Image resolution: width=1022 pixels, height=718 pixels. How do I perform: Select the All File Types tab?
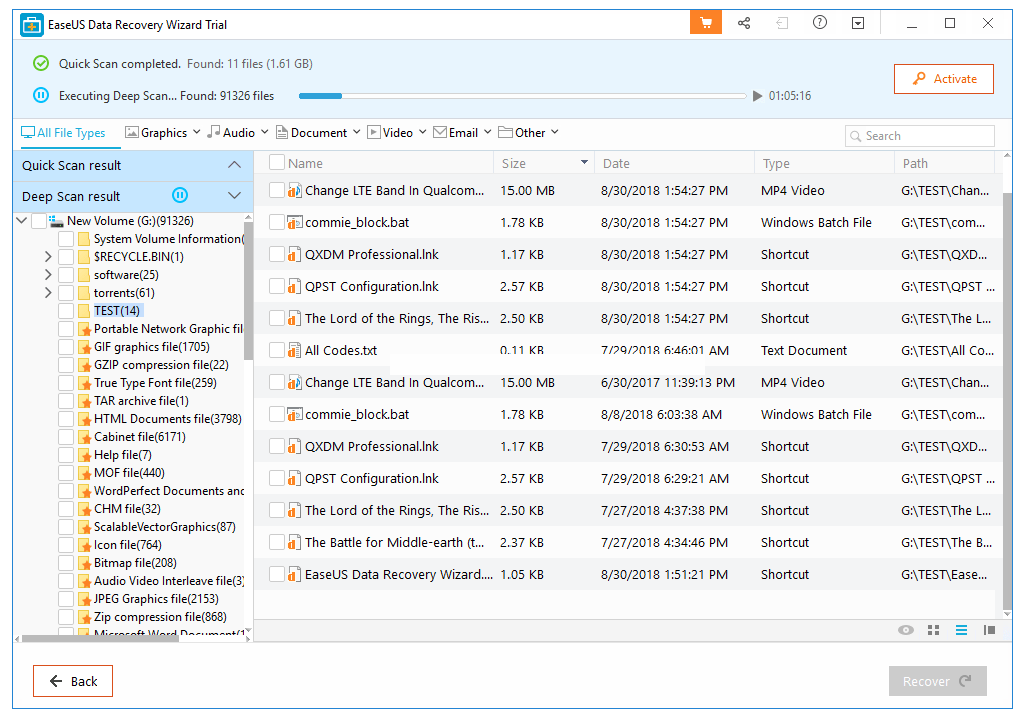coord(63,132)
